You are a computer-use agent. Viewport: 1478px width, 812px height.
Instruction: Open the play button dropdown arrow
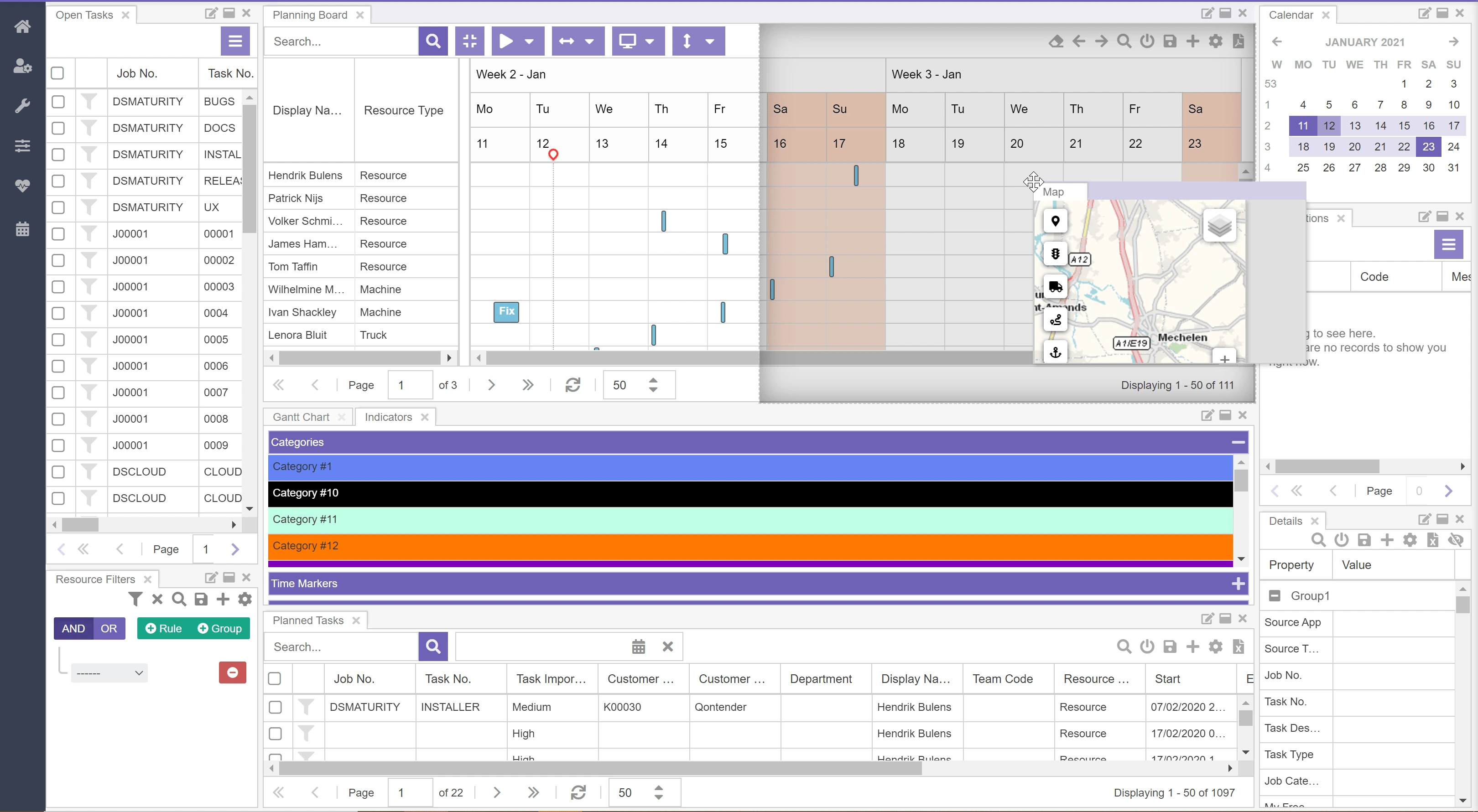click(530, 41)
